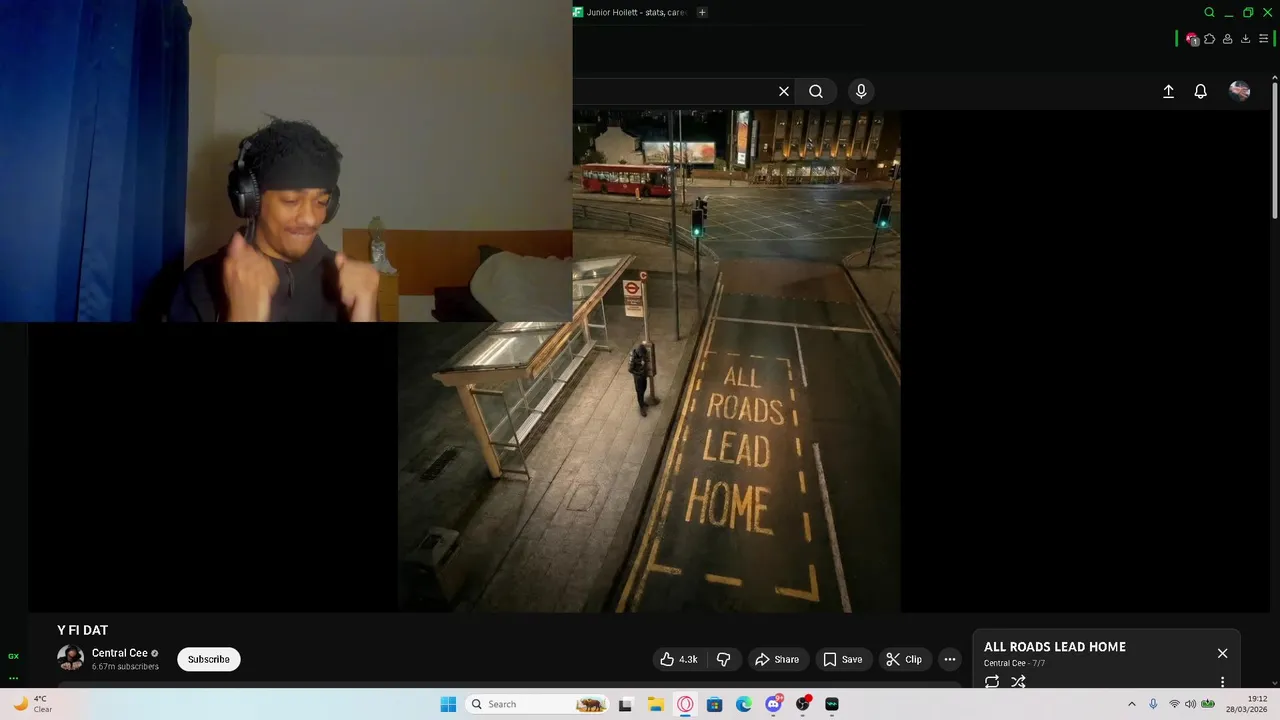Open Central Cee channel avatar
Screen dimensions: 1280x720
tap(70, 658)
